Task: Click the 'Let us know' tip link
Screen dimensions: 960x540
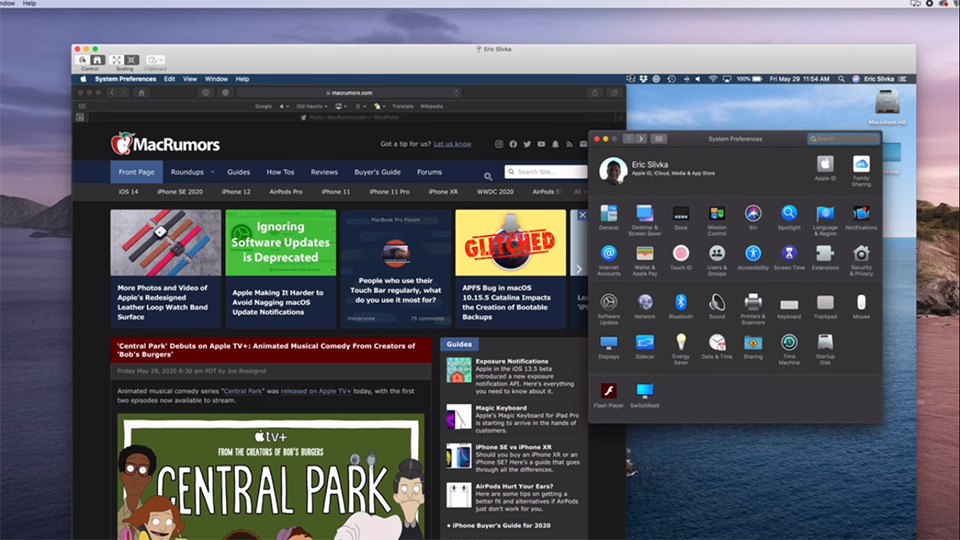Action: (452, 144)
